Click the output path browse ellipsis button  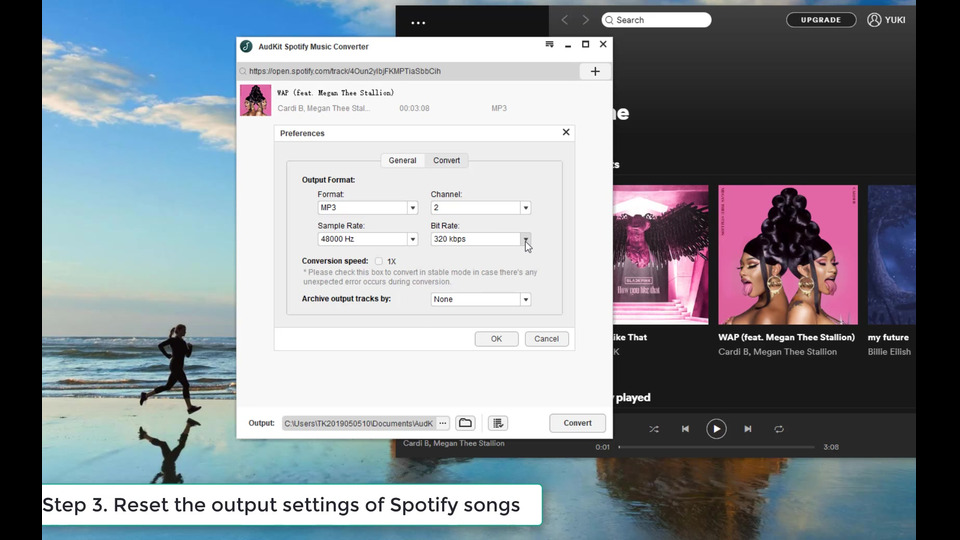point(443,423)
